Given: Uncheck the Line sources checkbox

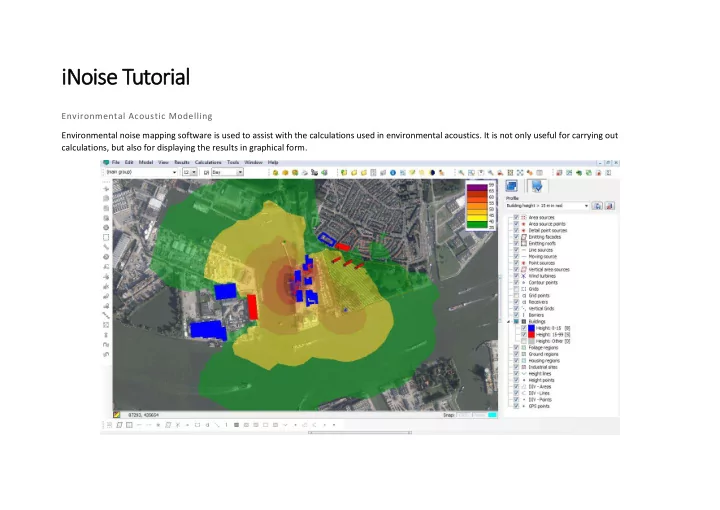Looking at the screenshot, I should pos(516,250).
